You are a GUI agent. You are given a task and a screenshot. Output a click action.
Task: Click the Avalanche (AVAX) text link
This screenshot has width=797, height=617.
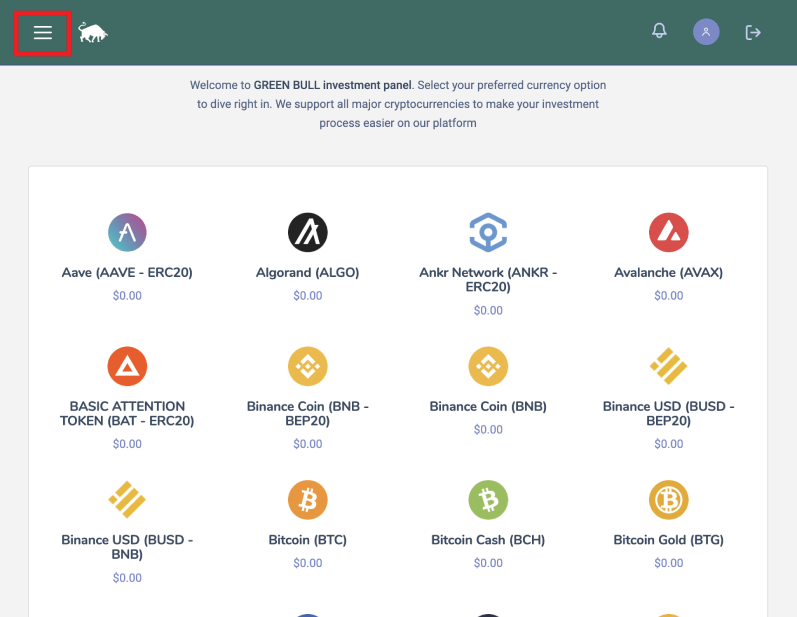668,273
